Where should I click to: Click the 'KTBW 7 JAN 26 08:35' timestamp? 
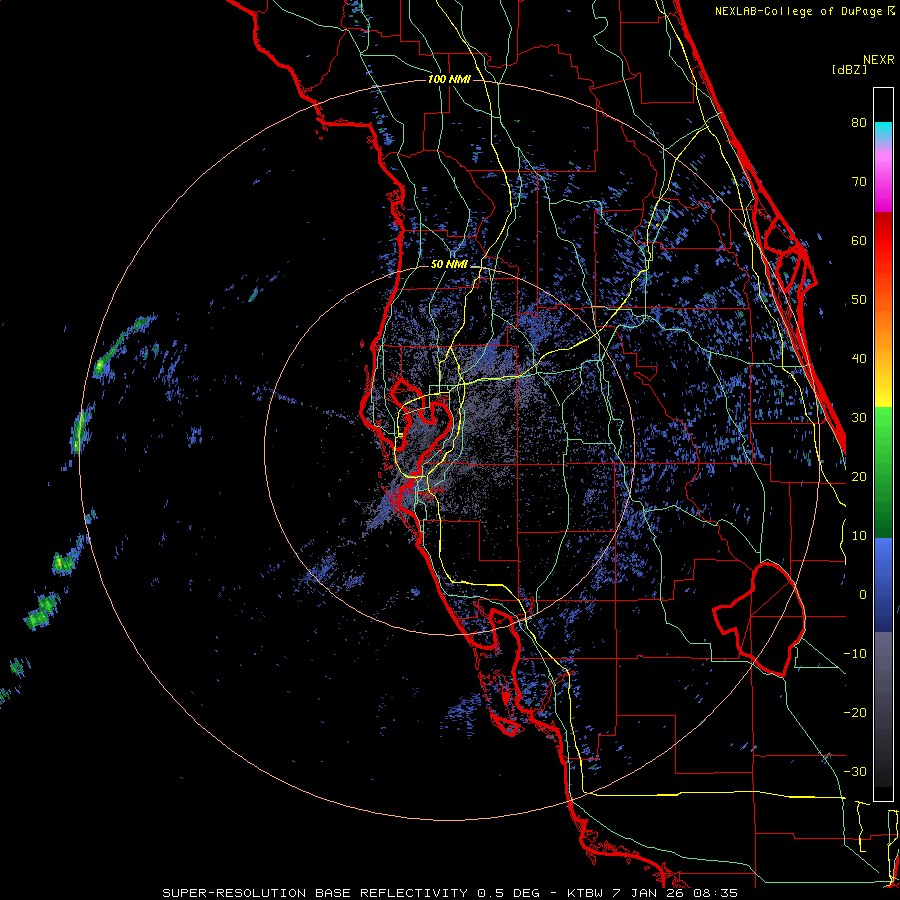[652, 893]
